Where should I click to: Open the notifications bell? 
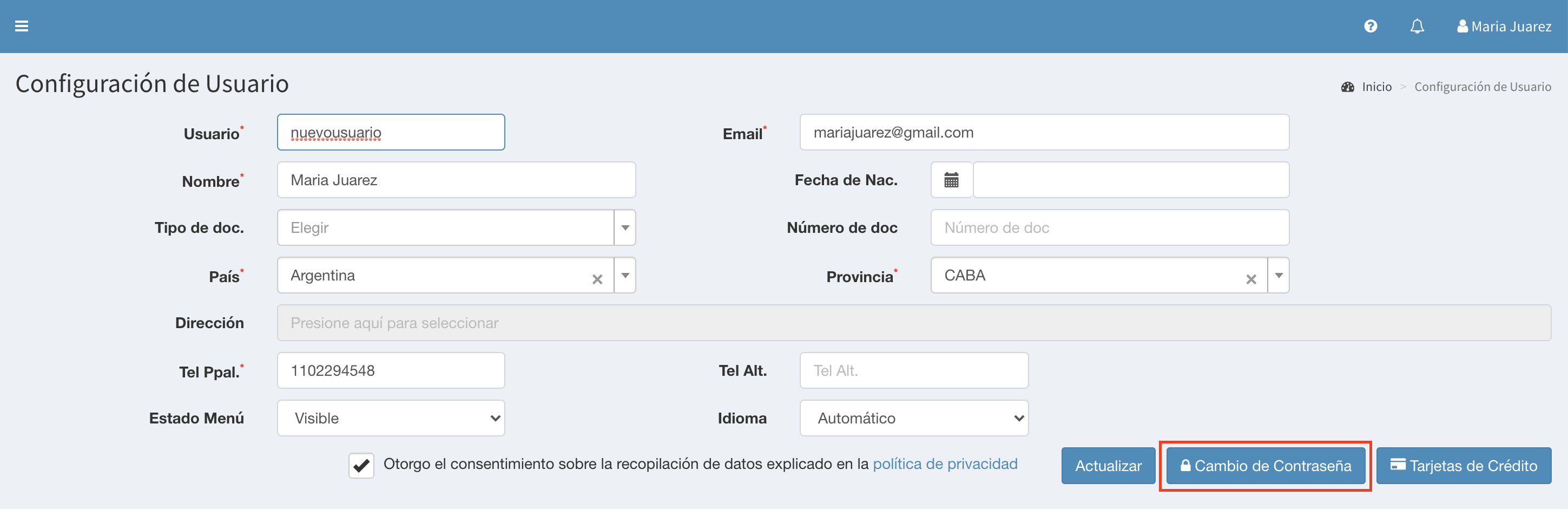pos(1417,26)
